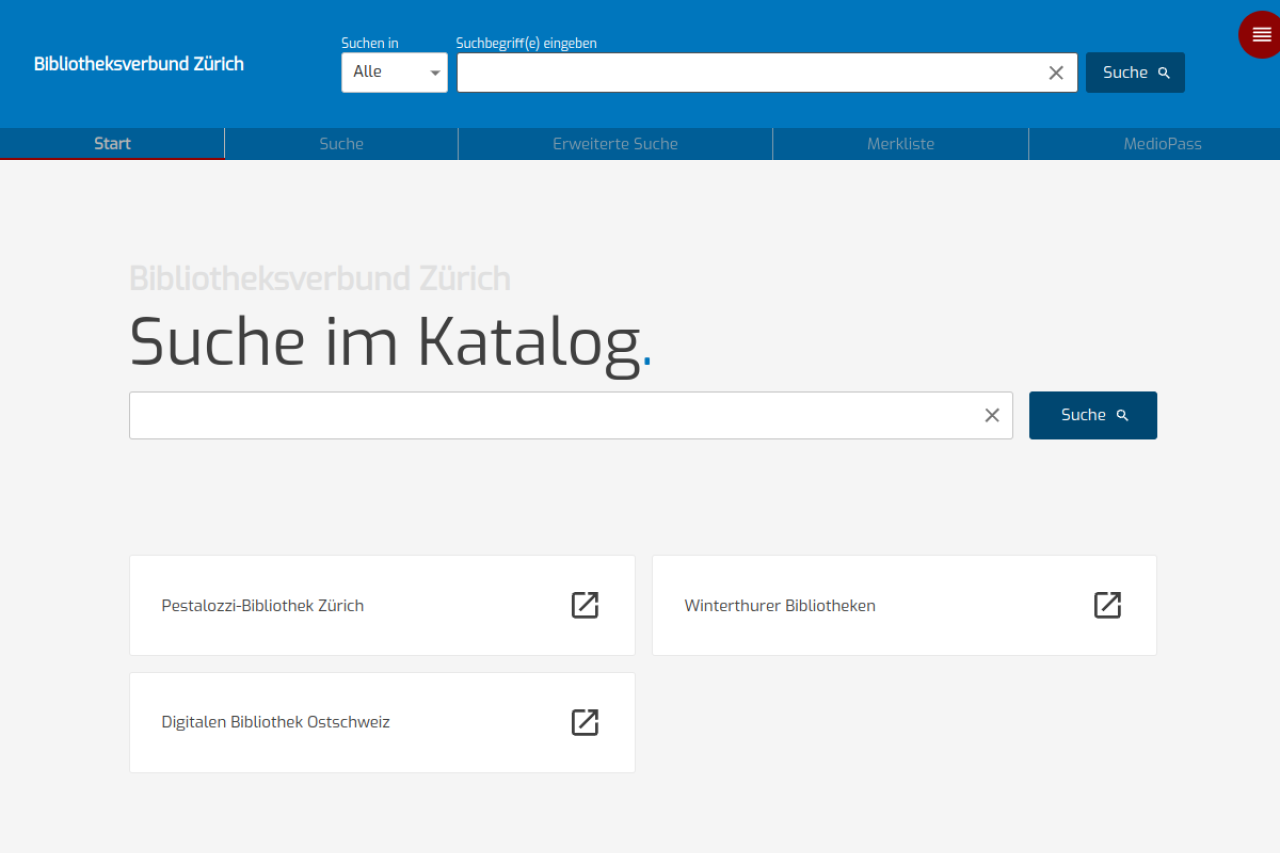Select the MedioPass tab

pyautogui.click(x=1162, y=144)
